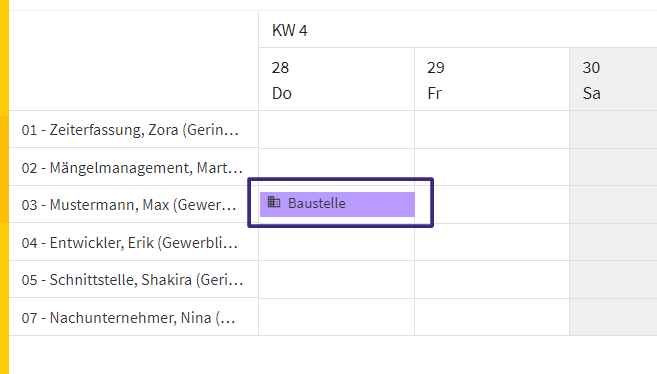Screen dimensions: 657x374
Task: Click Friday cell for Mustermann, Max
Action: tap(492, 205)
